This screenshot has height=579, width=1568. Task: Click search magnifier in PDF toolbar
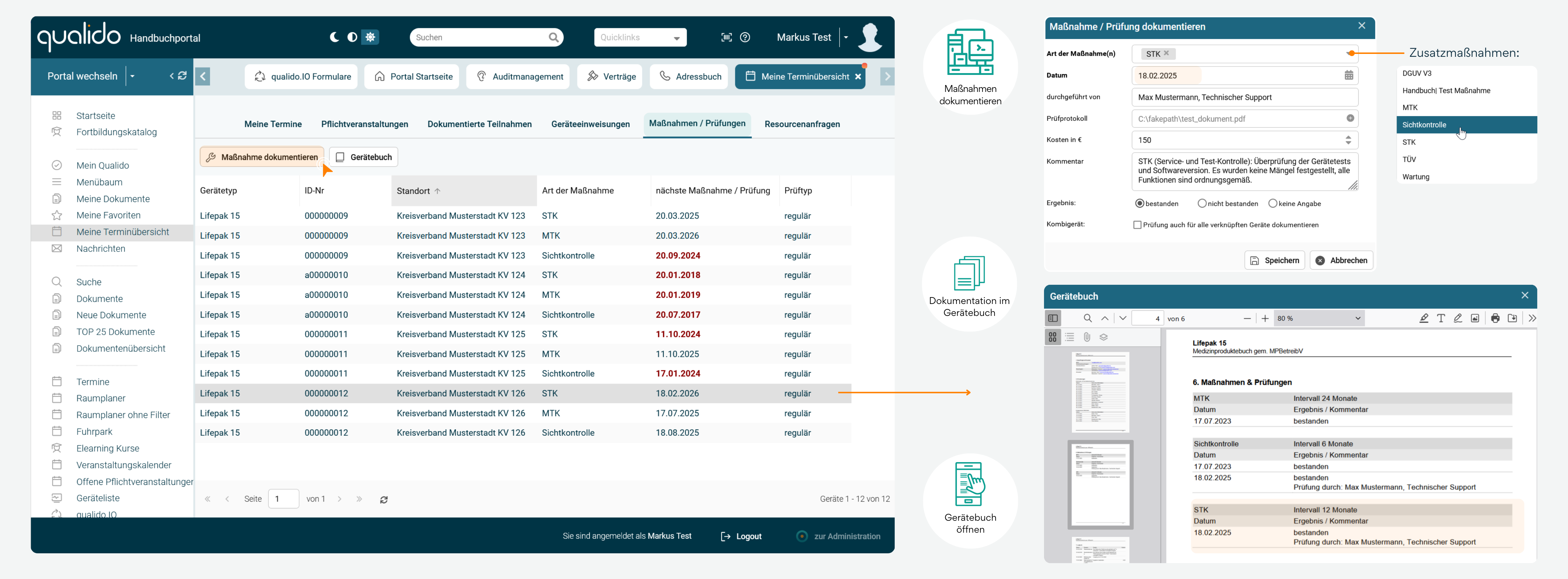click(1088, 318)
